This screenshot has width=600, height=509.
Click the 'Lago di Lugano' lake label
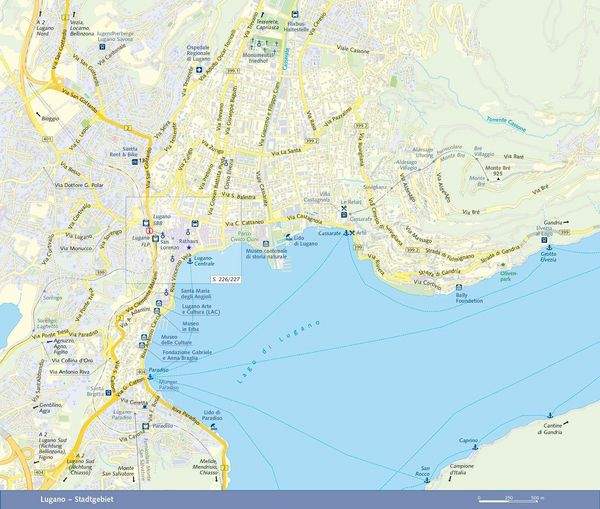pos(278,352)
